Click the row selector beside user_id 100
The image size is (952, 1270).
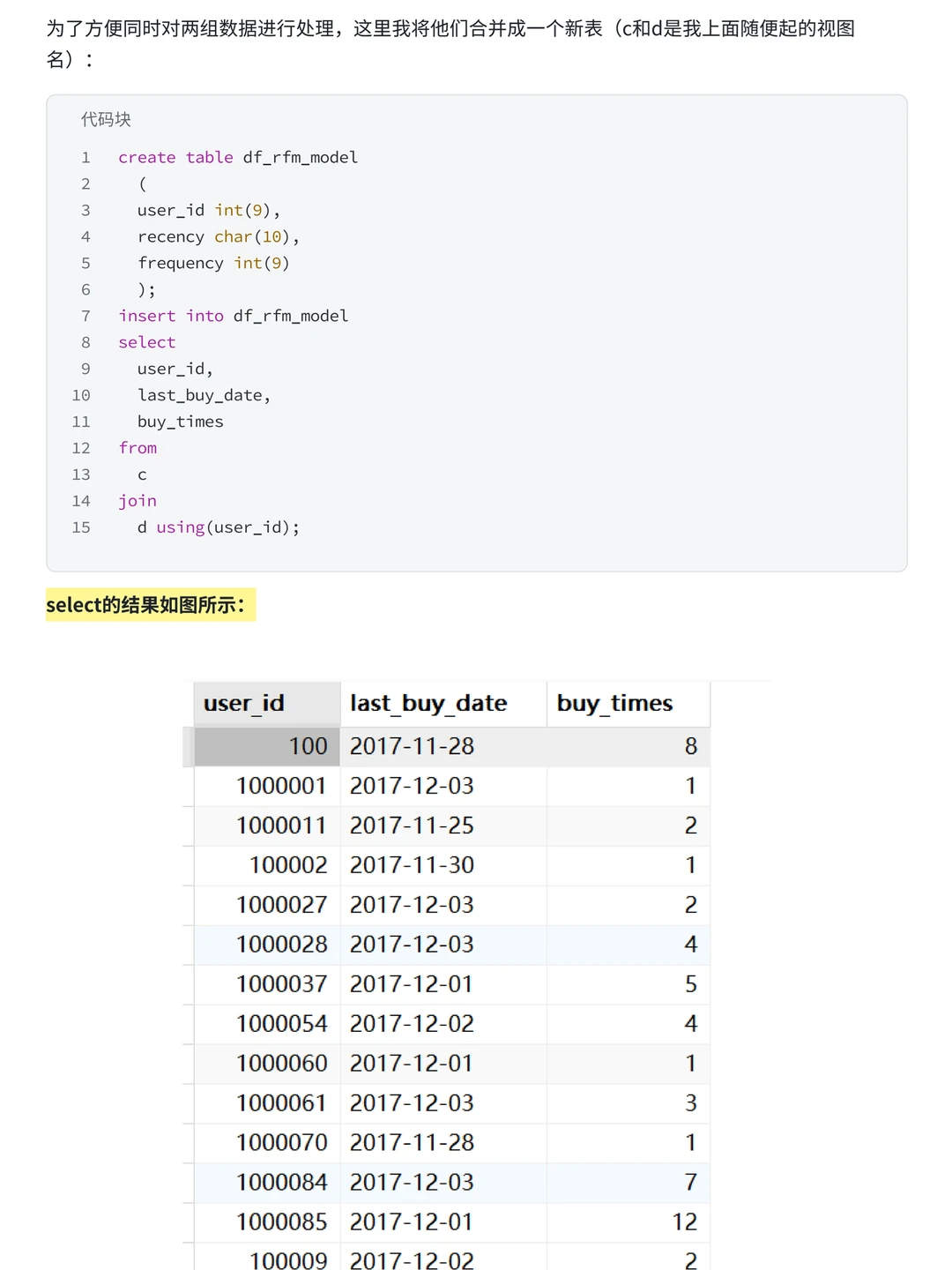(x=188, y=746)
